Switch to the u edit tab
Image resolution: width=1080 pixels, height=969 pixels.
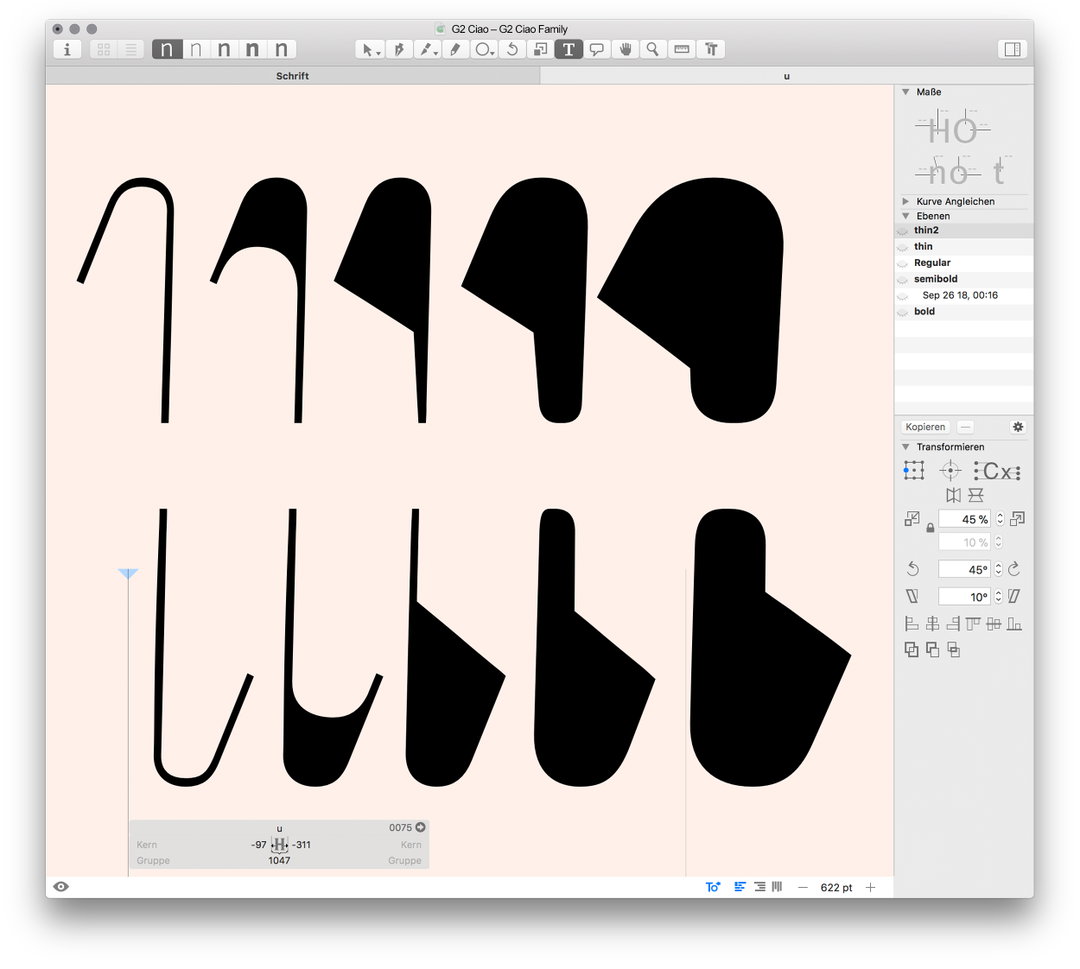tap(787, 76)
